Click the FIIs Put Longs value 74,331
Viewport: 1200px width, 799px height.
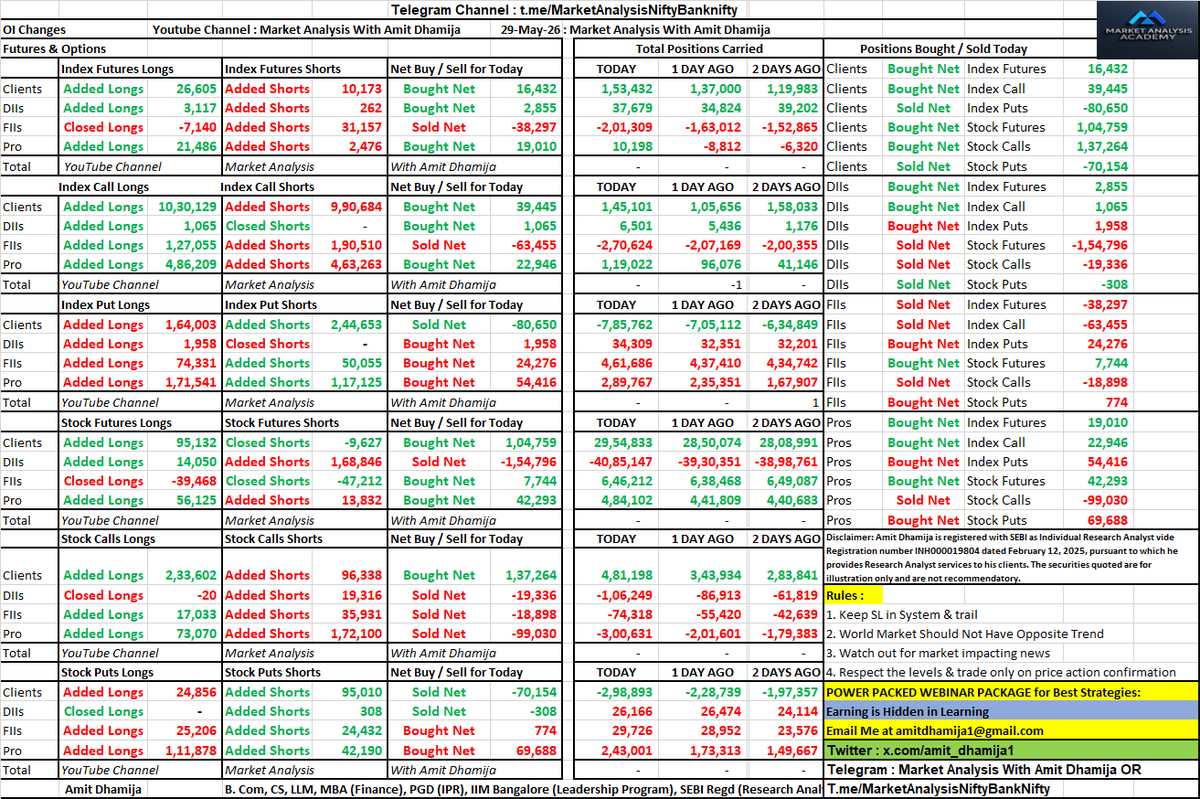pyautogui.click(x=194, y=363)
